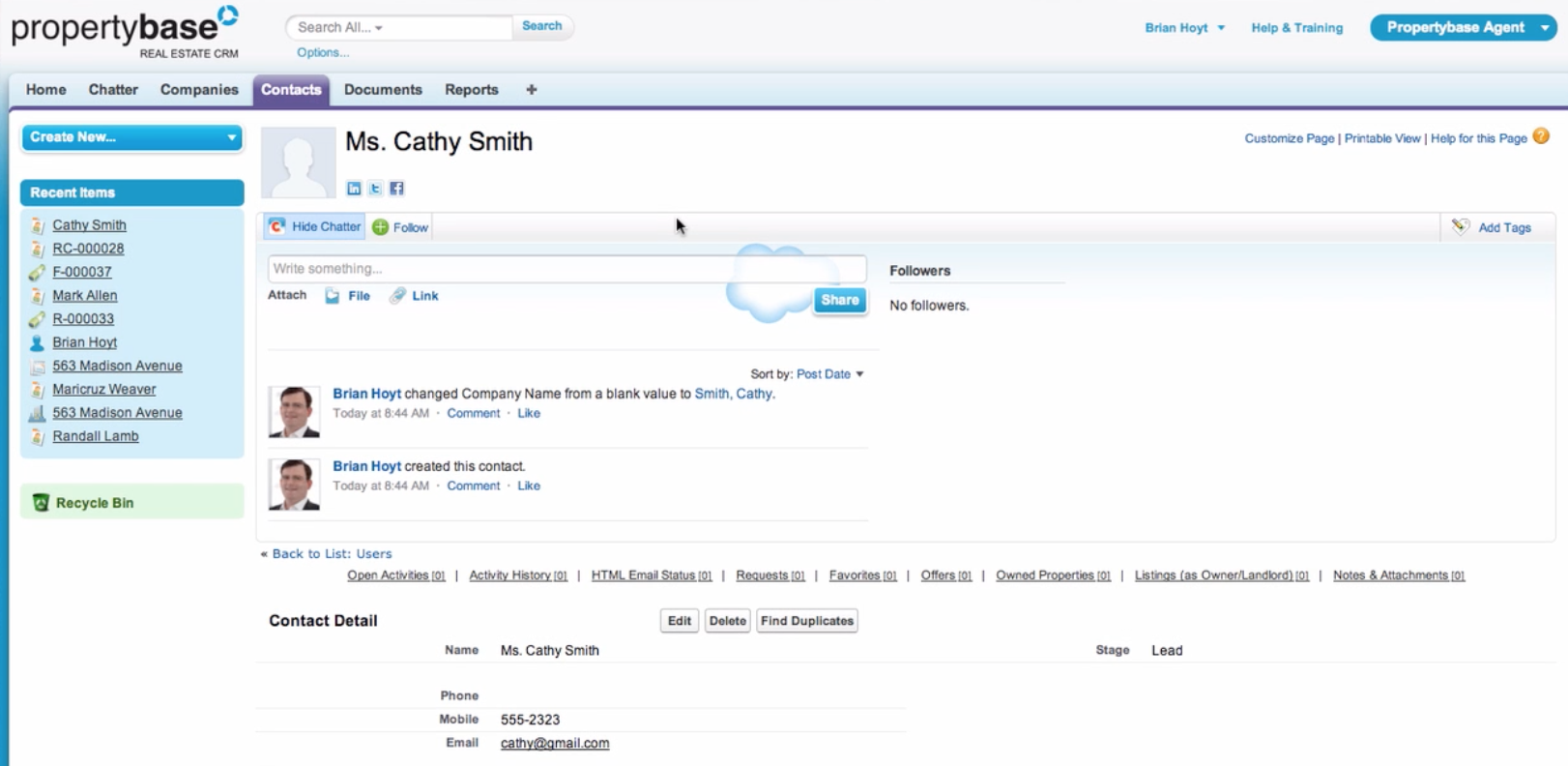
Task: Open help via the orange question mark icon
Action: [1541, 137]
